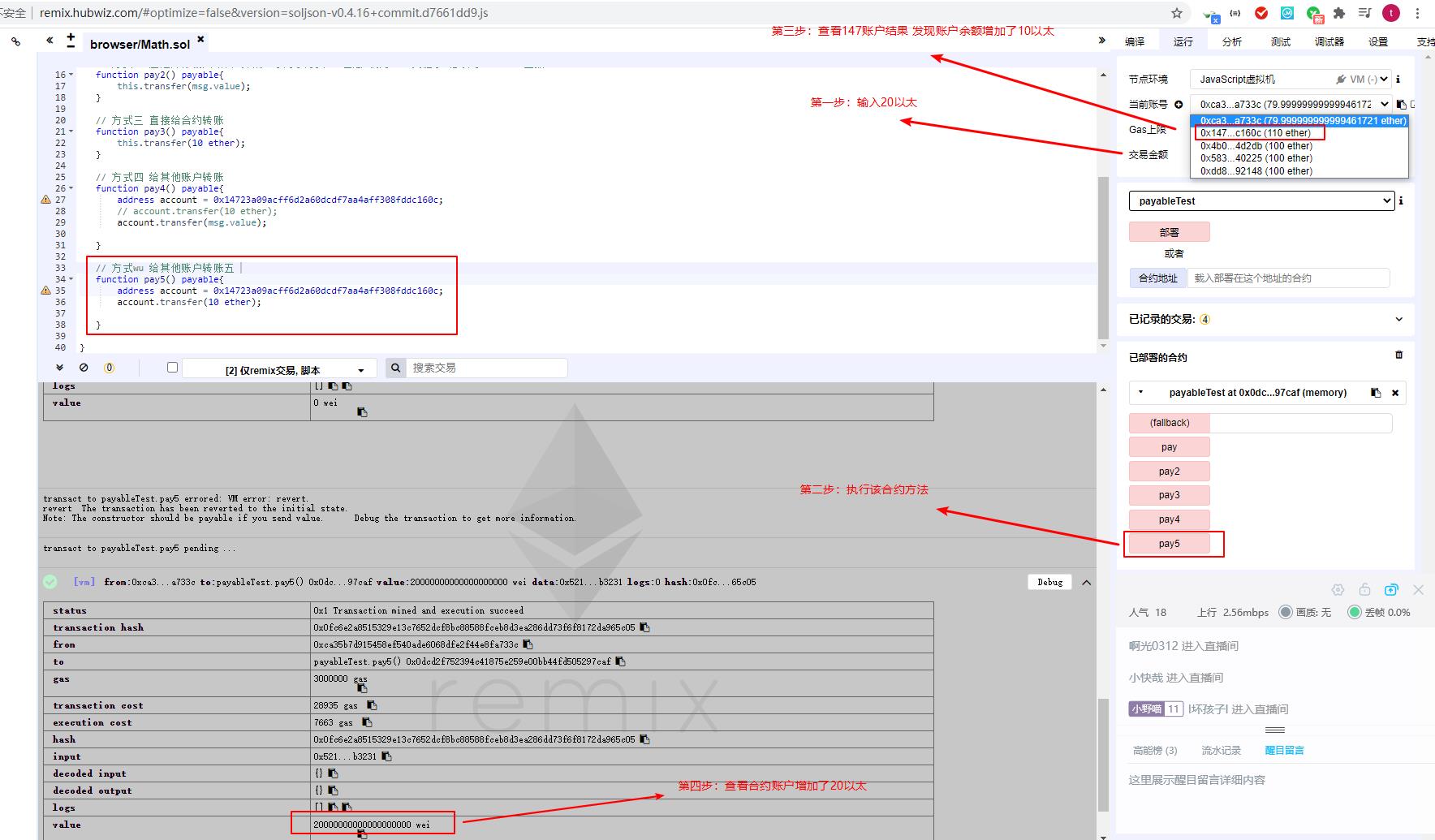The image size is (1435, 840).
Task: Add a new account with plus icon
Action: (1179, 104)
